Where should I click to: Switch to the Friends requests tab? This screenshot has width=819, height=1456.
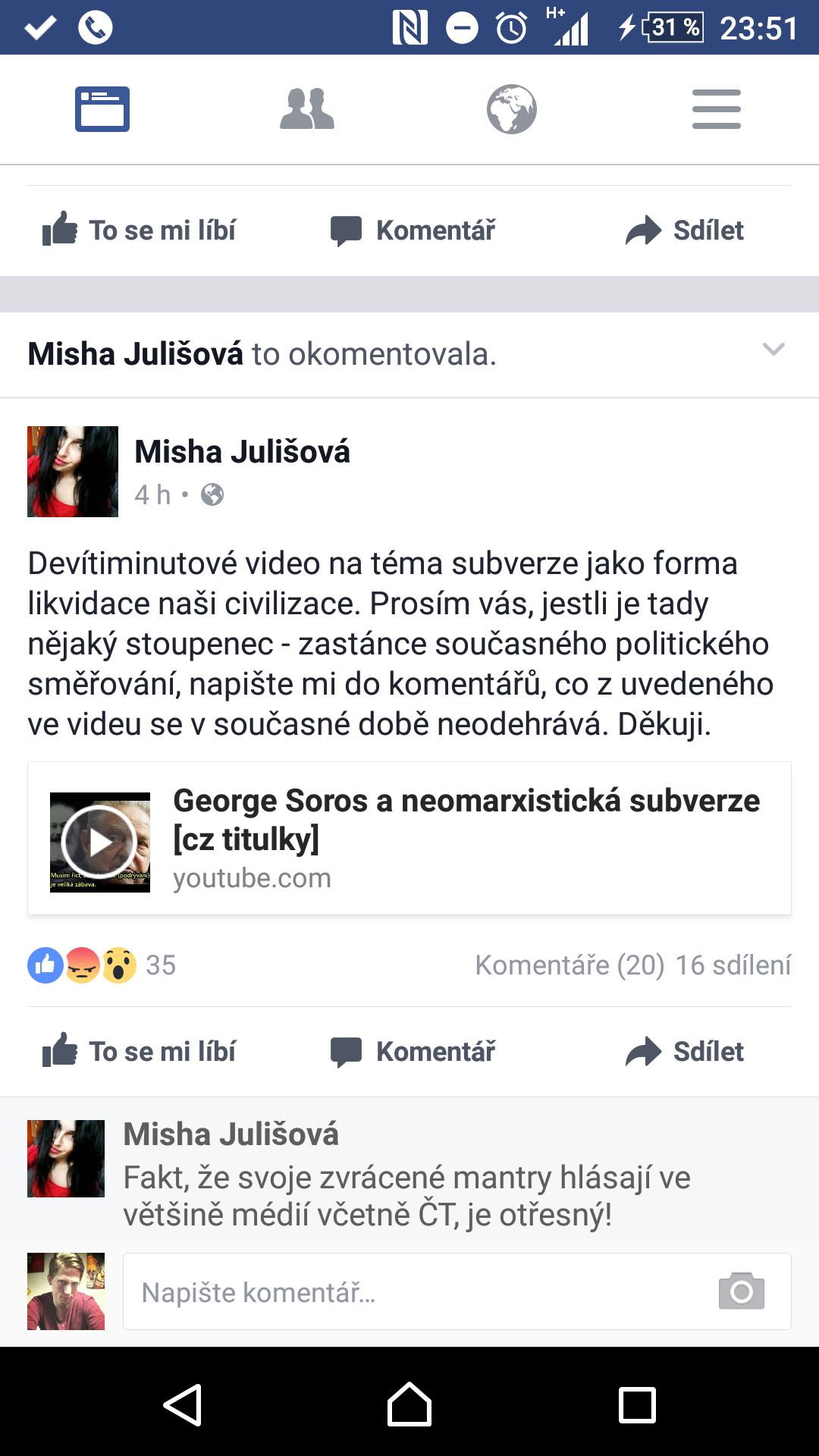(307, 109)
